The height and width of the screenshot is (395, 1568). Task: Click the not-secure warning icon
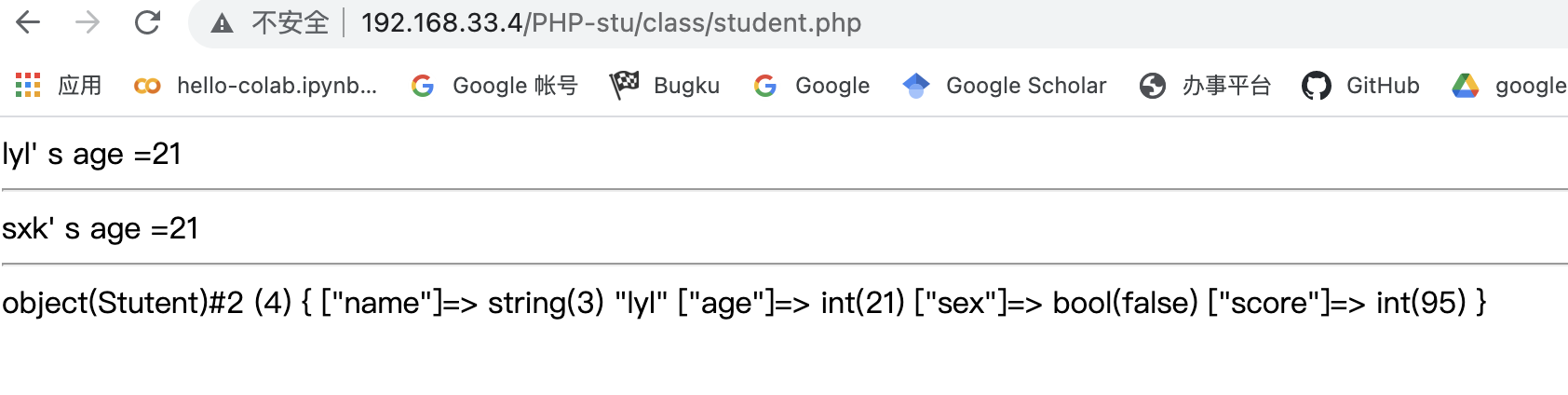pos(222,23)
